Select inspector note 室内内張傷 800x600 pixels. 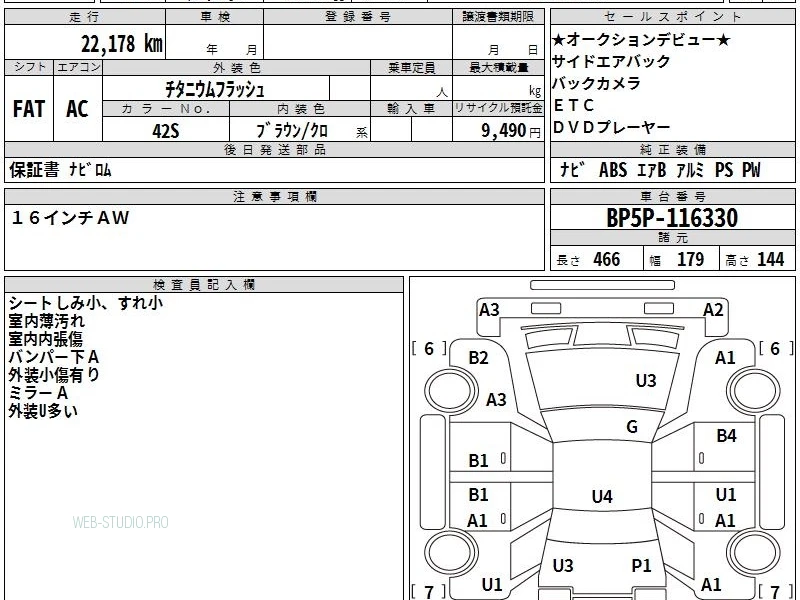click(x=45, y=339)
